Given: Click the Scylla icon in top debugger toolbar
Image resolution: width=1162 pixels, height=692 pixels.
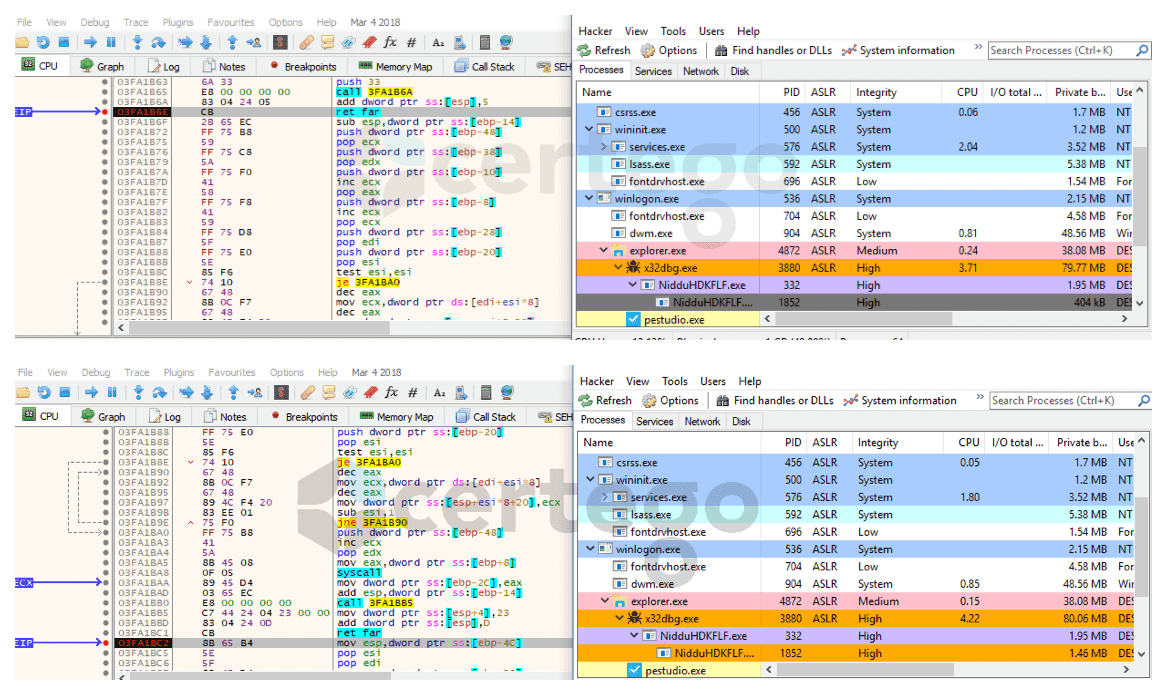Looking at the screenshot, I should coord(281,42).
